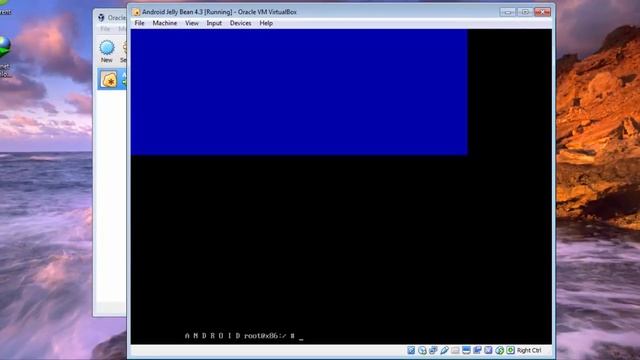Close the Android VM window
Viewport: 640px width, 360px height.
543,12
